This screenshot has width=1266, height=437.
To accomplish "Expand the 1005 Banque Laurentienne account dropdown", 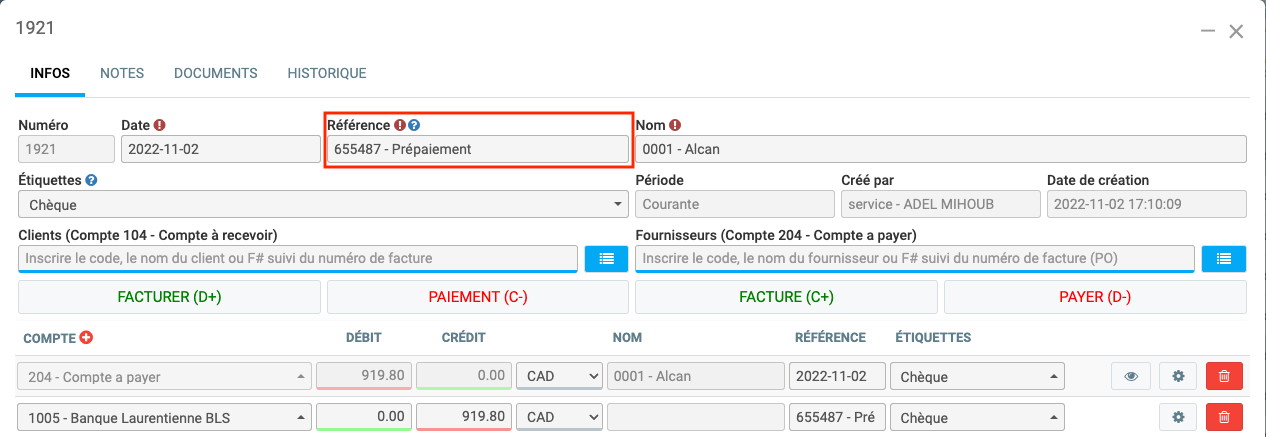I will click(x=162, y=417).
